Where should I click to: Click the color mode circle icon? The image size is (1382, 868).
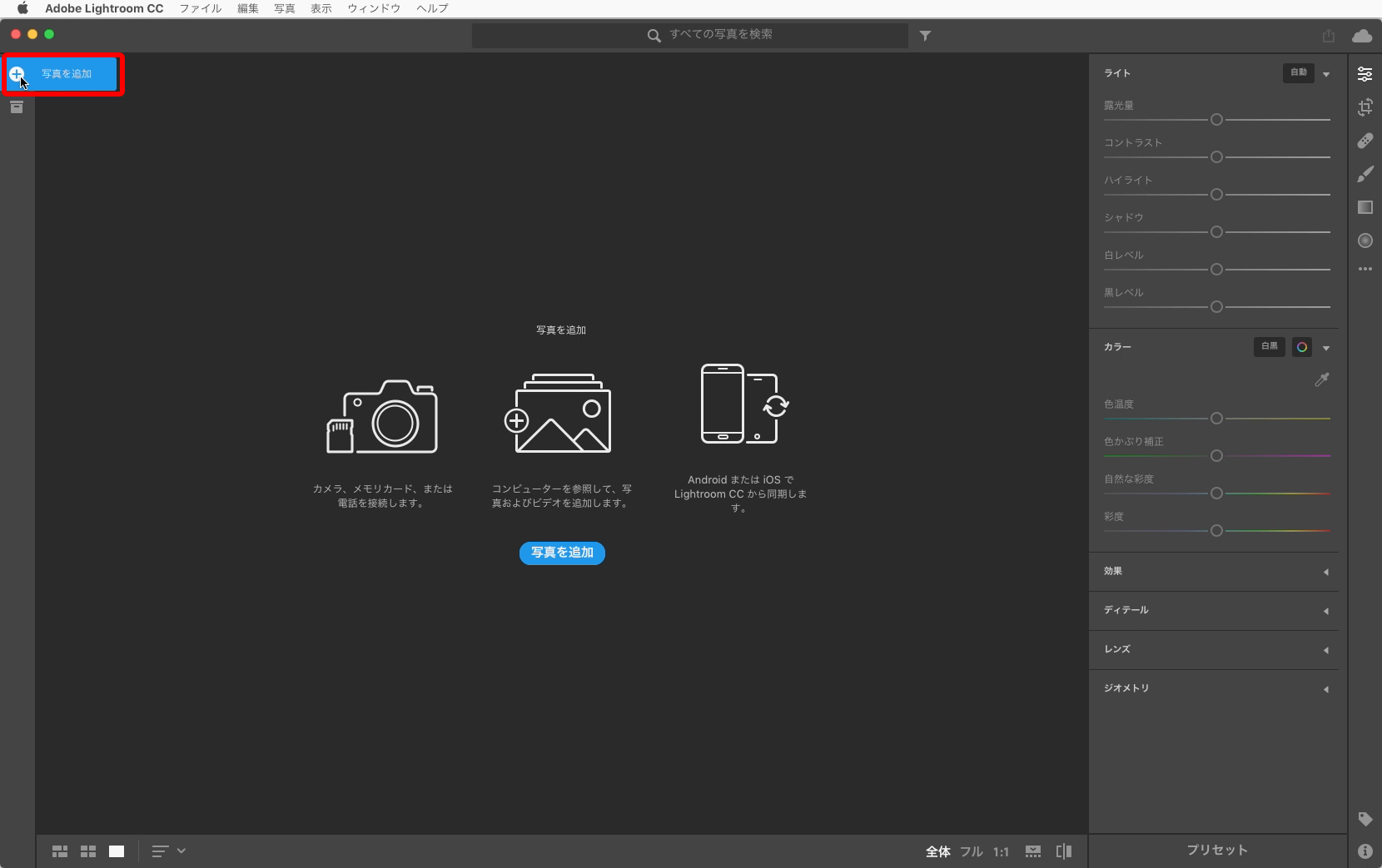1302,347
